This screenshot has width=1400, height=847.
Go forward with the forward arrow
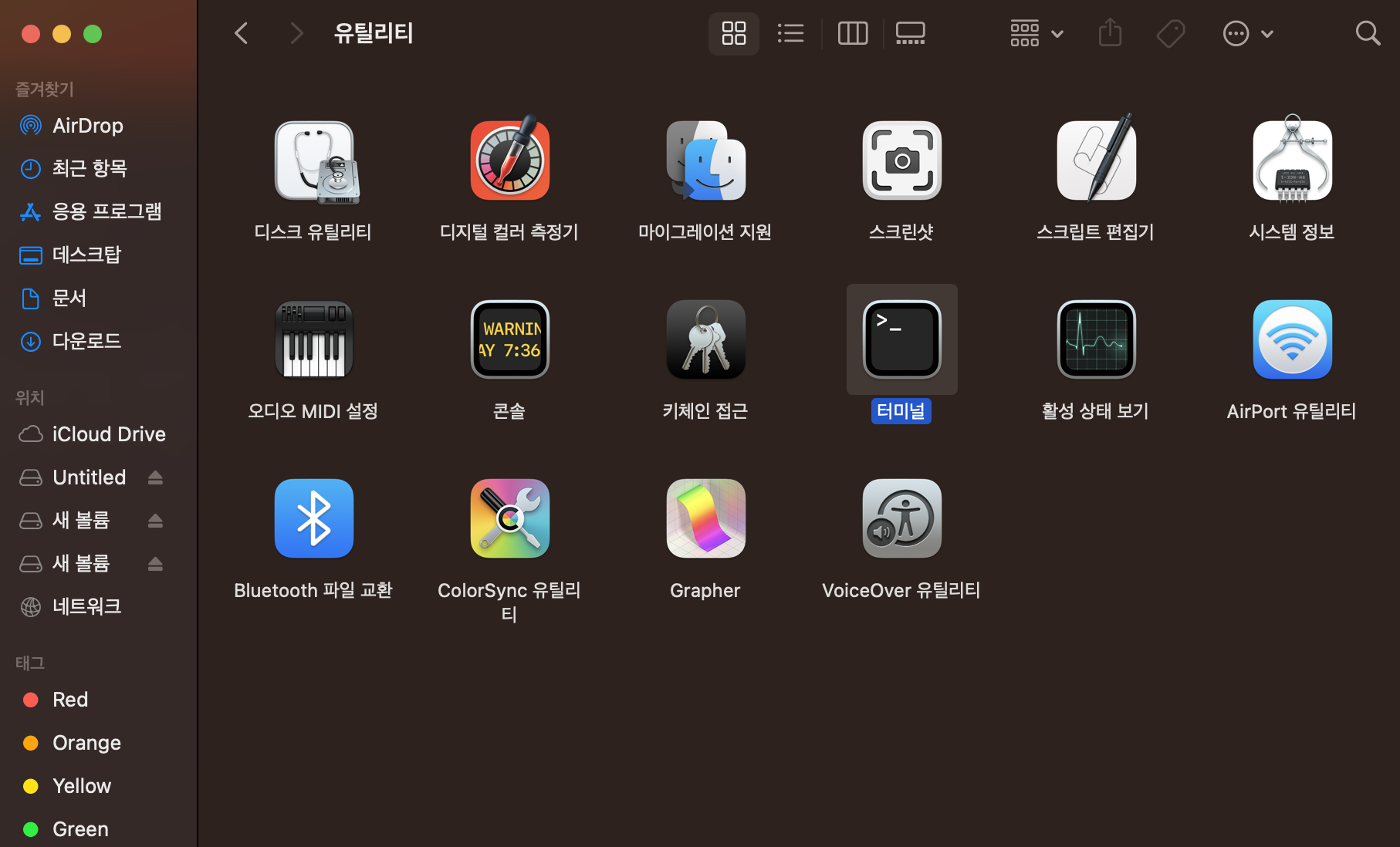coord(296,33)
